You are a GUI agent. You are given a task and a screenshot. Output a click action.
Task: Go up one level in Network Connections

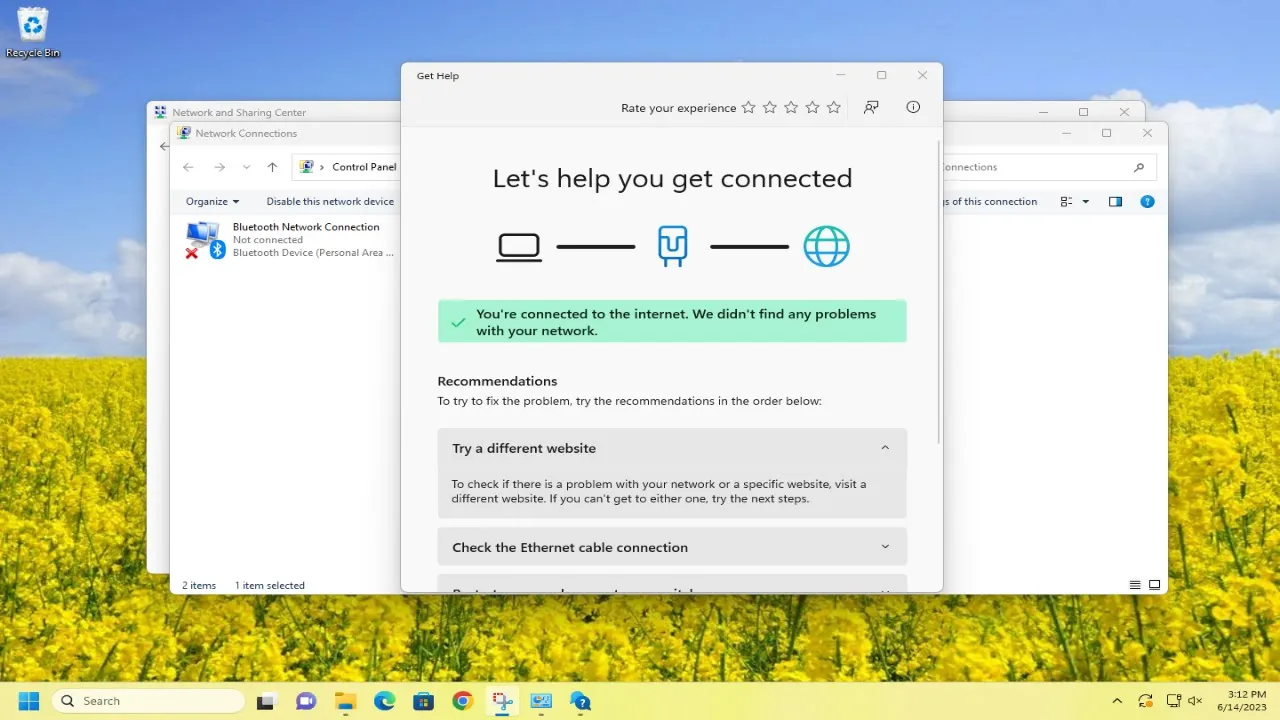pyautogui.click(x=272, y=167)
